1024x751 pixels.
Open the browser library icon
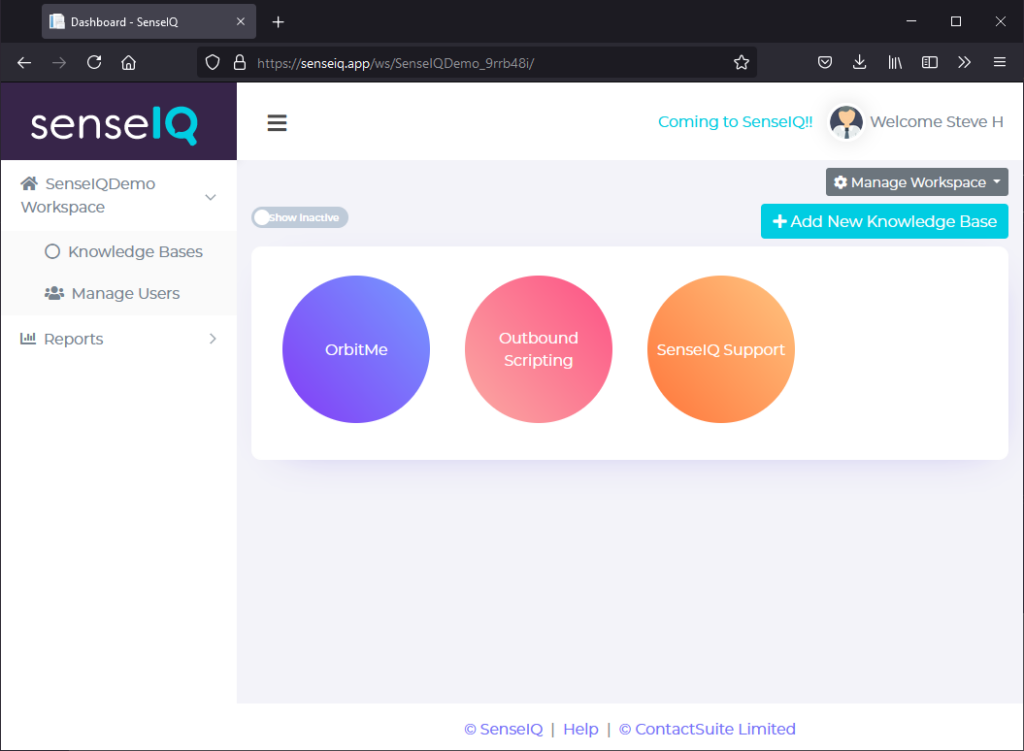tap(894, 61)
